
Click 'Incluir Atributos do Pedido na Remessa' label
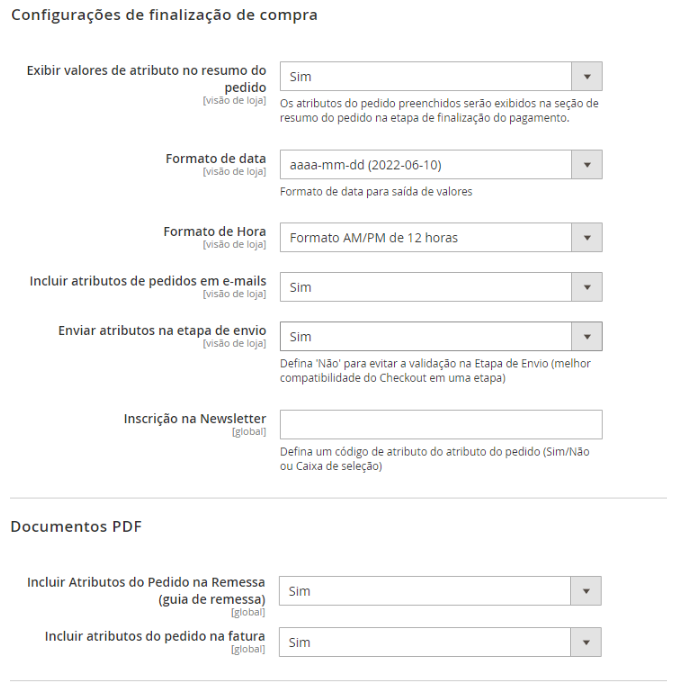[147, 583]
